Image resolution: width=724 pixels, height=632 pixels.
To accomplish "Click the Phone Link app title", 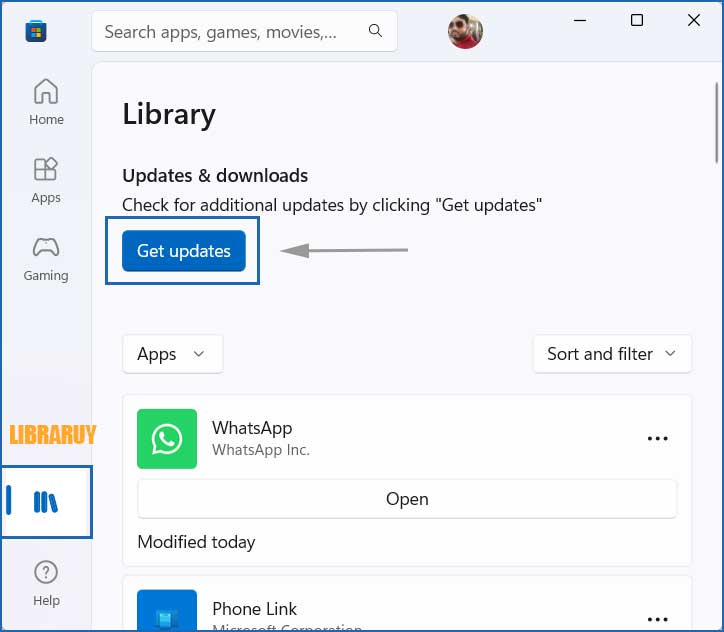I will pyautogui.click(x=254, y=609).
